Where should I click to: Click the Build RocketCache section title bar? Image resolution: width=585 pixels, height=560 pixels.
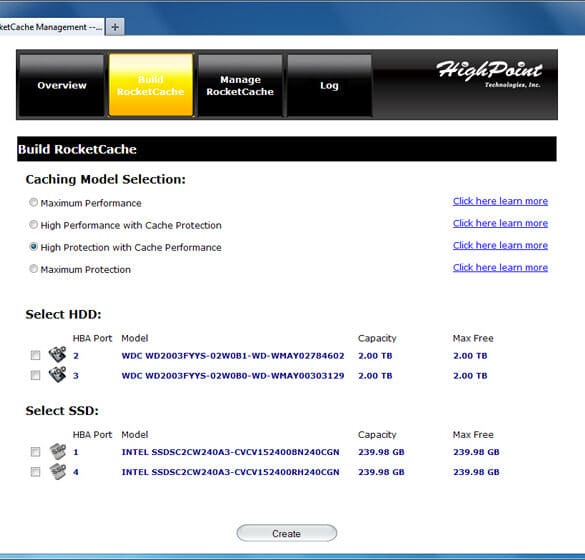287,149
